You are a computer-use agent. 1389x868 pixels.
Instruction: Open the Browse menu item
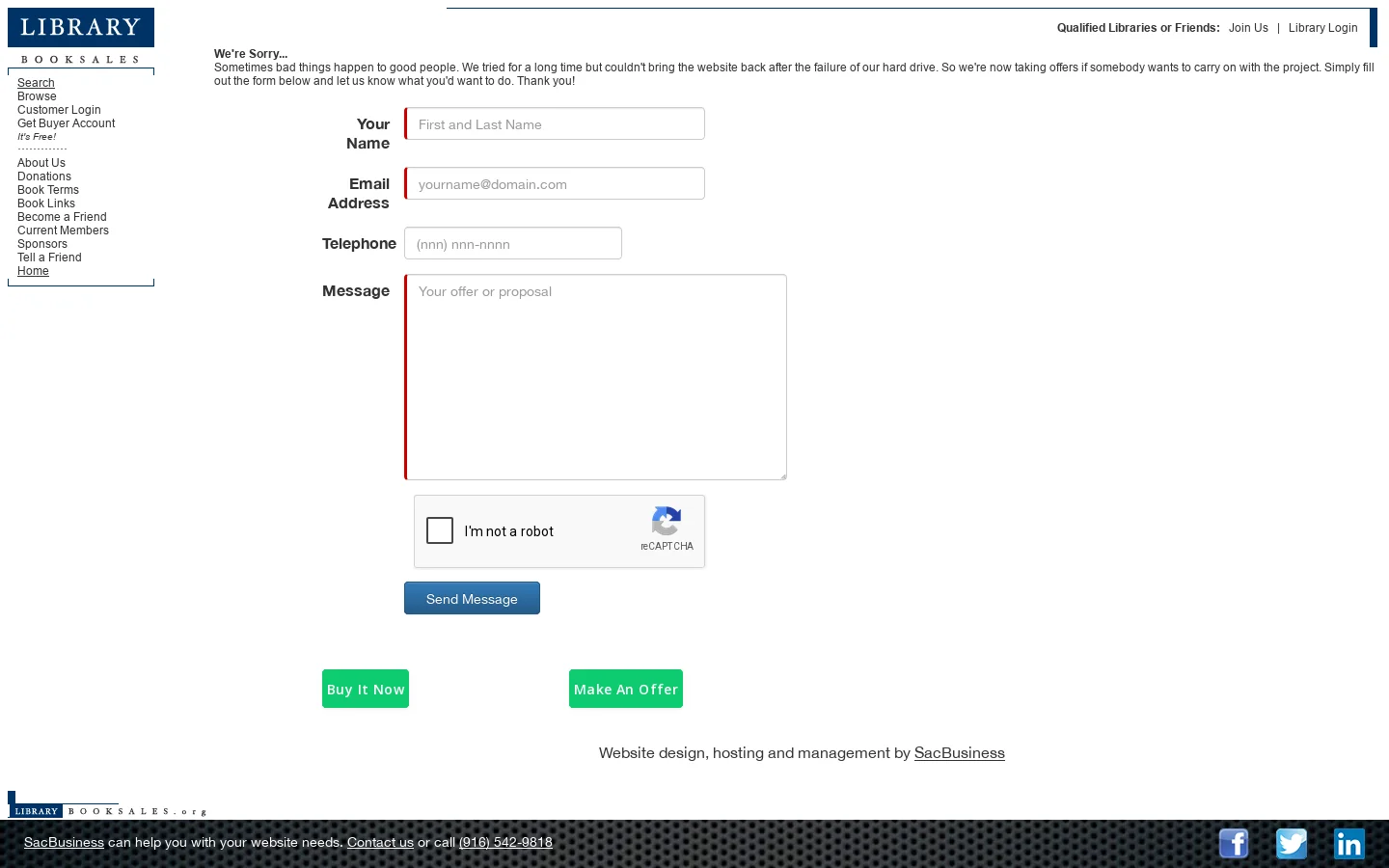(x=37, y=96)
